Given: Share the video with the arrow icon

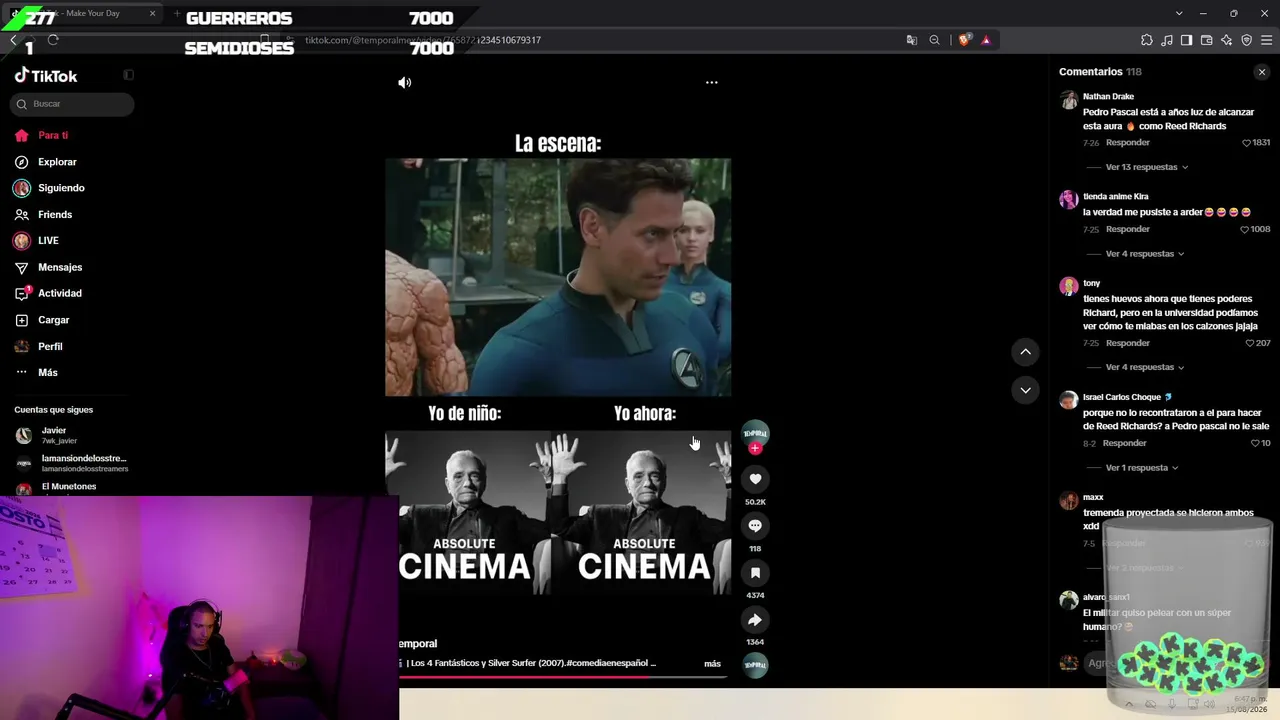Looking at the screenshot, I should [x=755, y=620].
